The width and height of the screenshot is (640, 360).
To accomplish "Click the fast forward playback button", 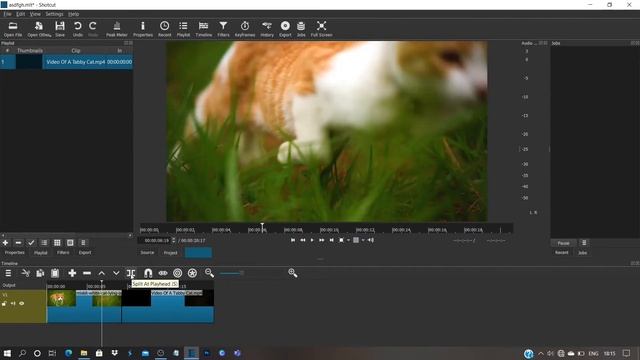I will [322, 240].
